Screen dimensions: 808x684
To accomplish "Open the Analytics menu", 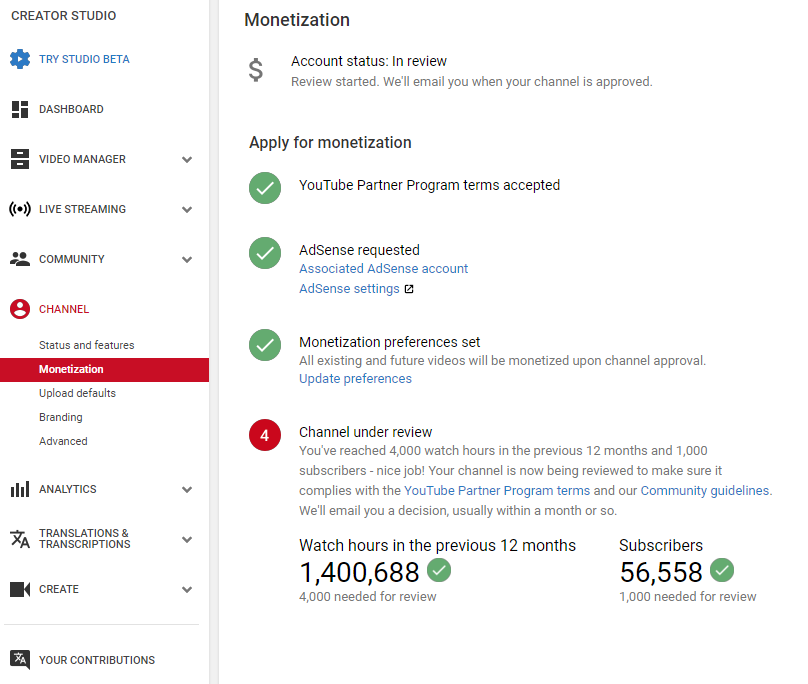I will tap(68, 489).
